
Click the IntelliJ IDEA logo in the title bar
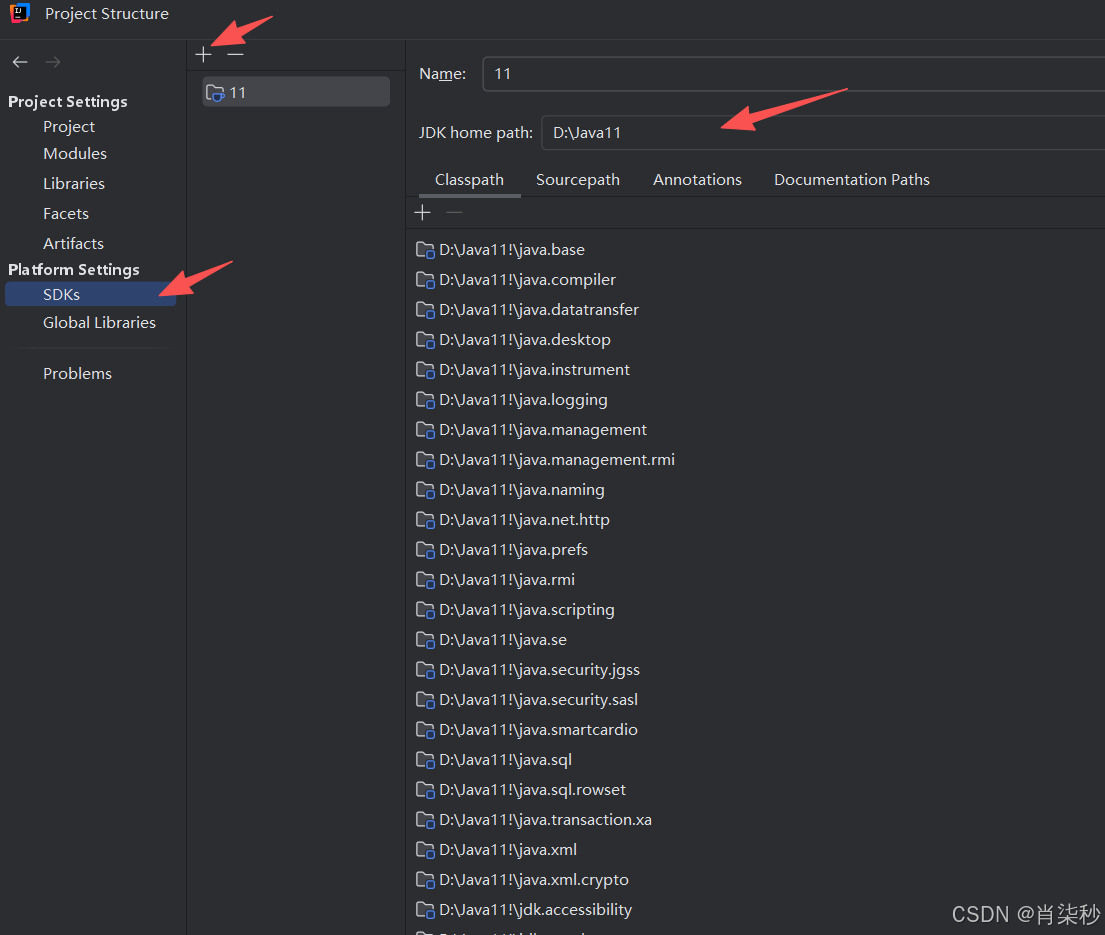coord(19,14)
